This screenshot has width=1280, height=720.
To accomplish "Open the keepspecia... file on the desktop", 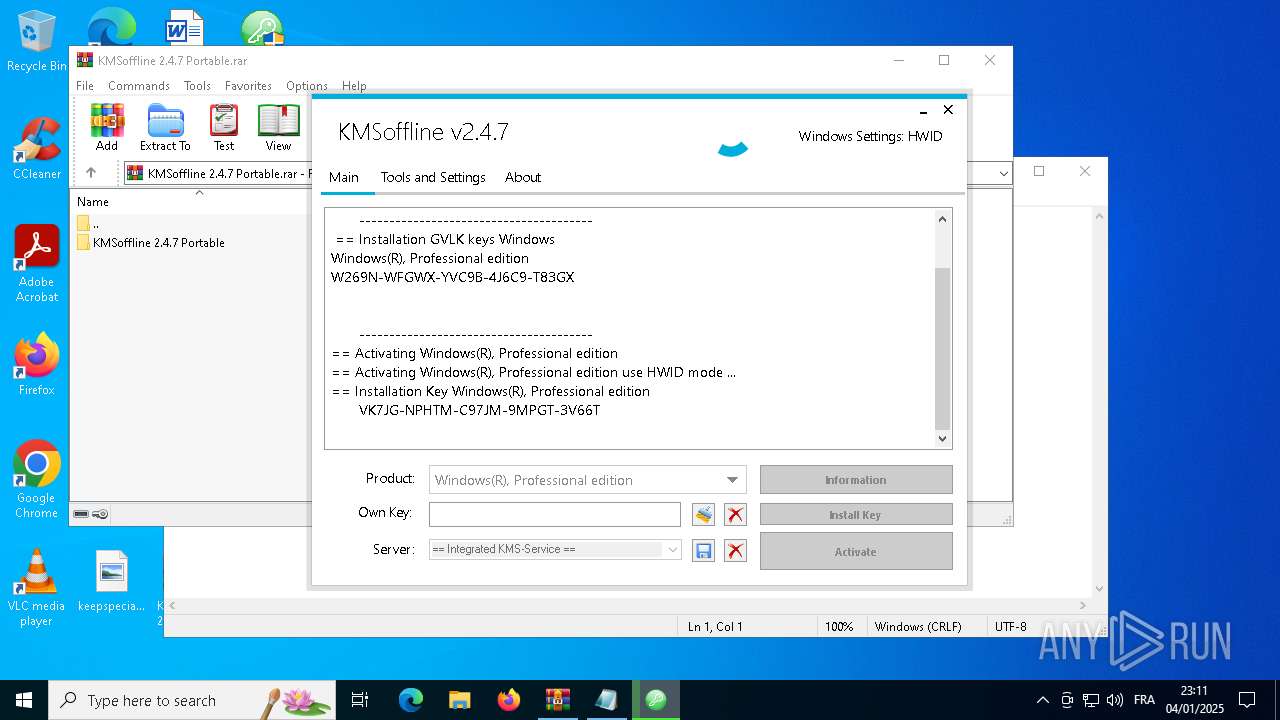I will 111,581.
